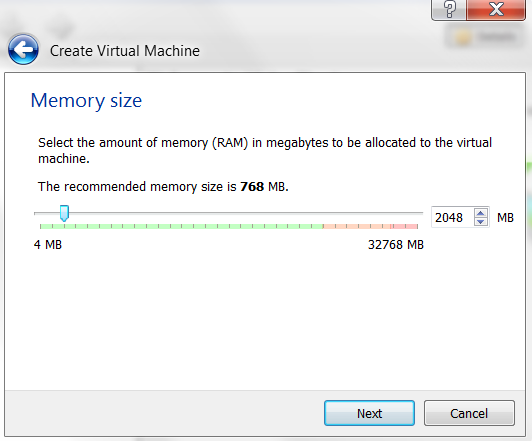
Task: Go back using the blue arrow icon
Action: coord(23,50)
